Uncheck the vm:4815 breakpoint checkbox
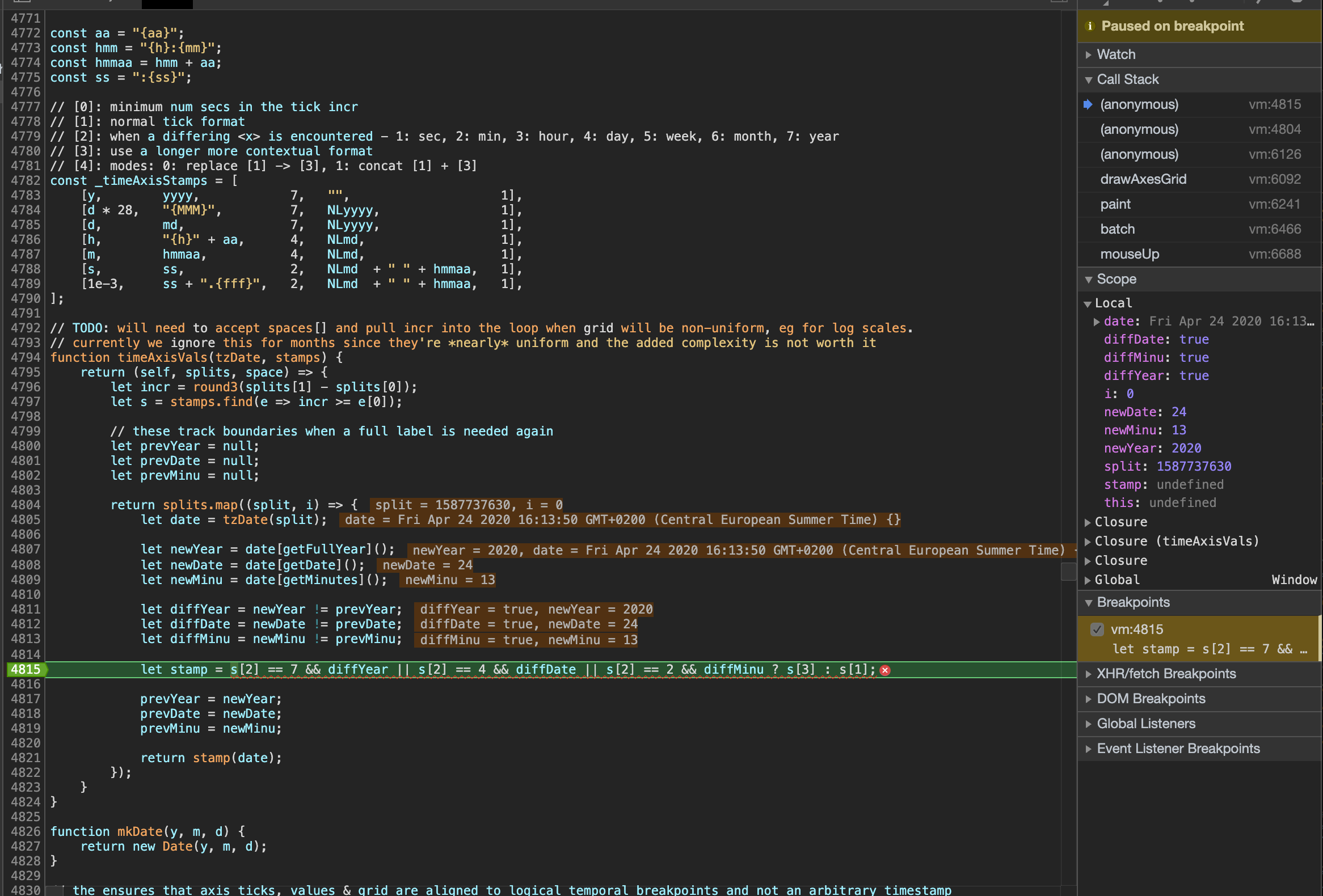 coord(1097,629)
